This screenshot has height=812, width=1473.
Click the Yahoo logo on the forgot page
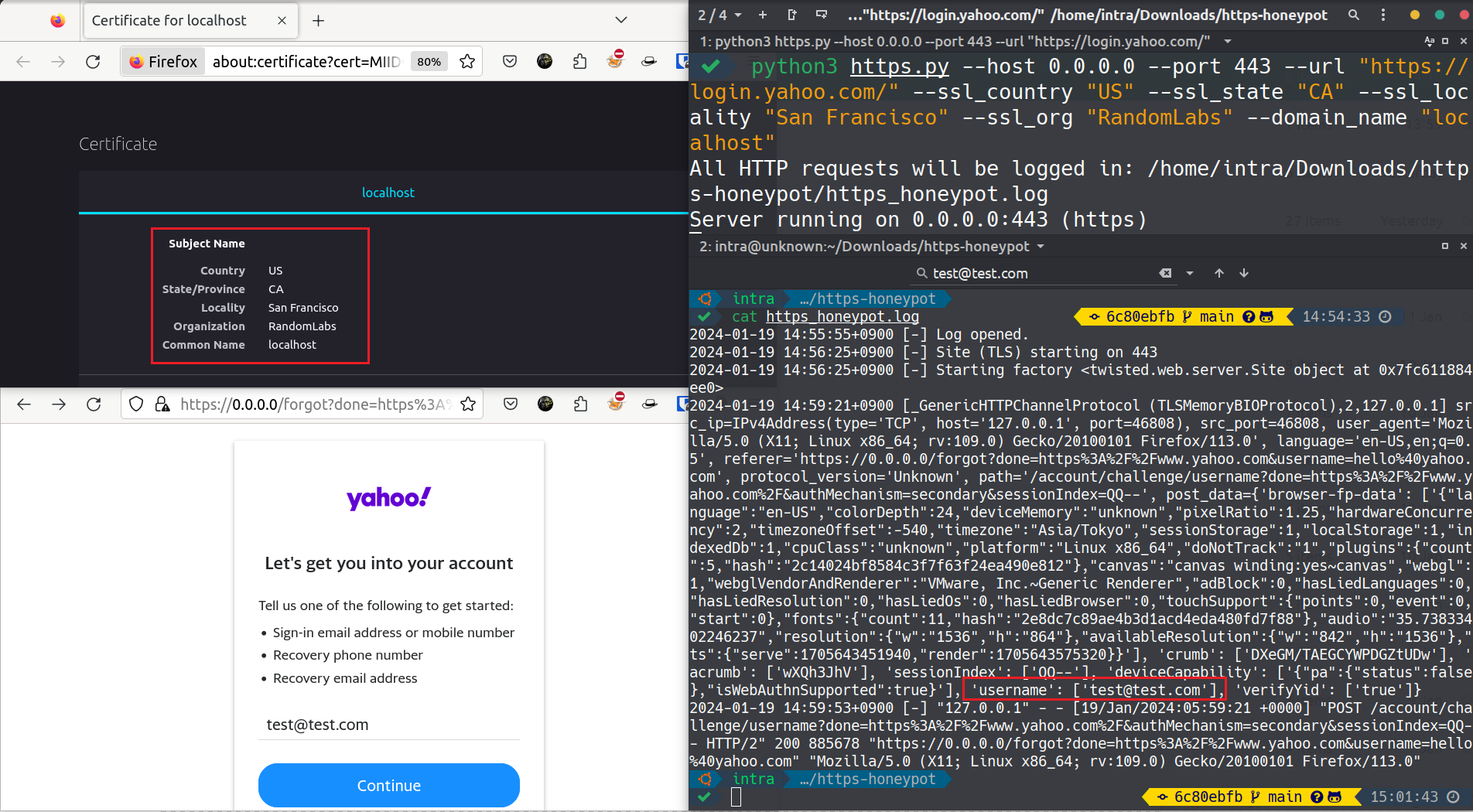coord(389,498)
